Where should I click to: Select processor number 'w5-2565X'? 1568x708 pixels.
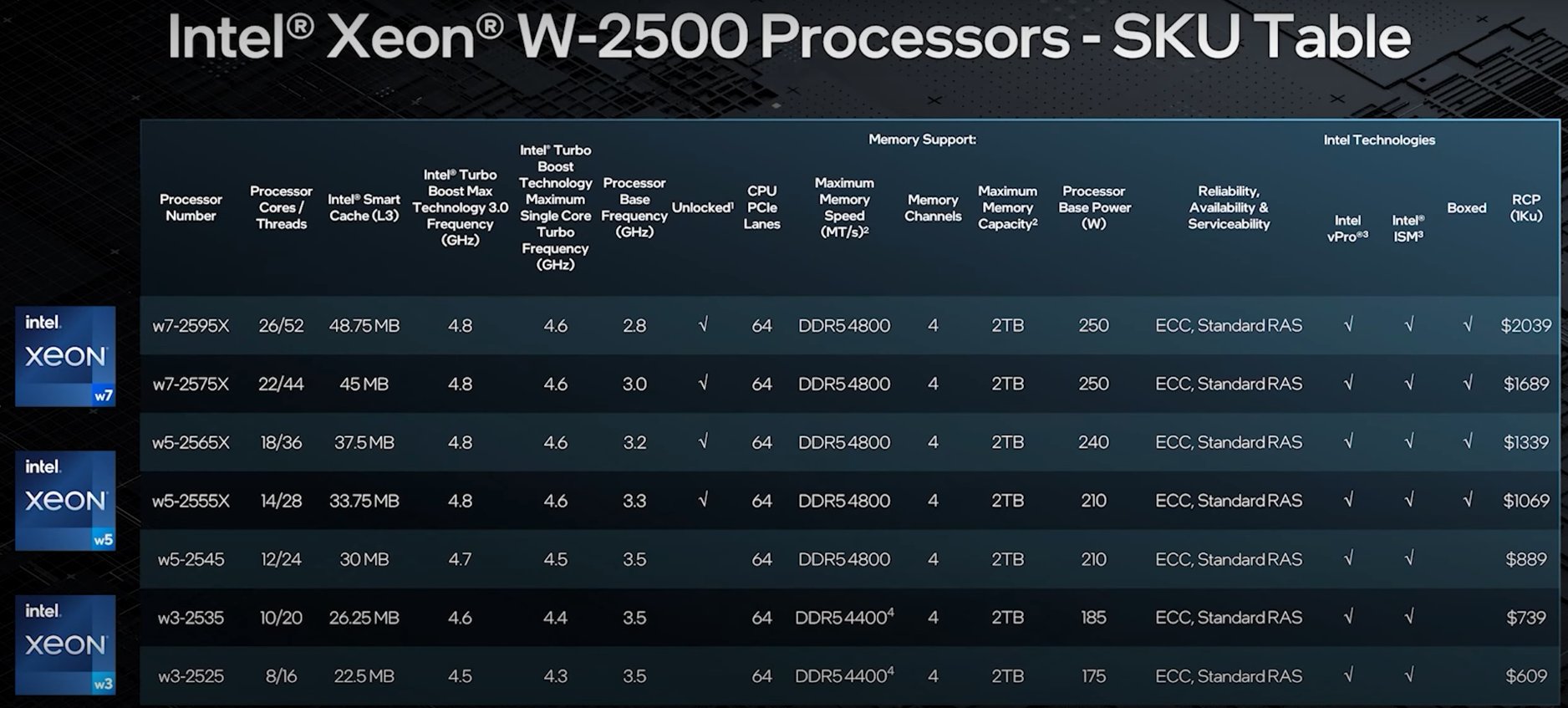(x=191, y=442)
